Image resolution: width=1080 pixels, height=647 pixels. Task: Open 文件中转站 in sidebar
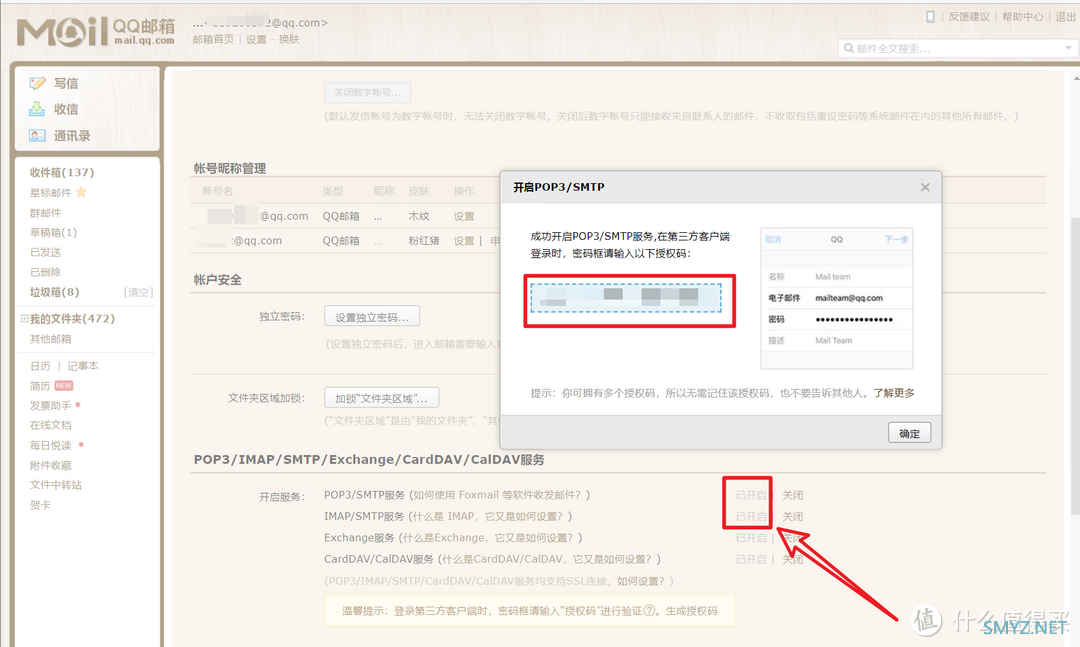point(56,485)
